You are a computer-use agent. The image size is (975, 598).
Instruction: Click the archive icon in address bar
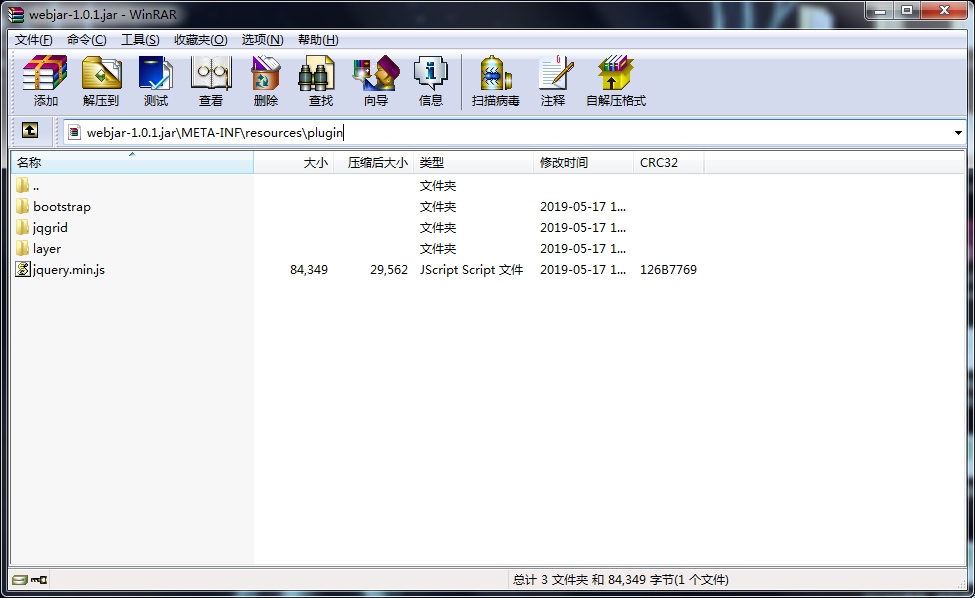coord(75,132)
